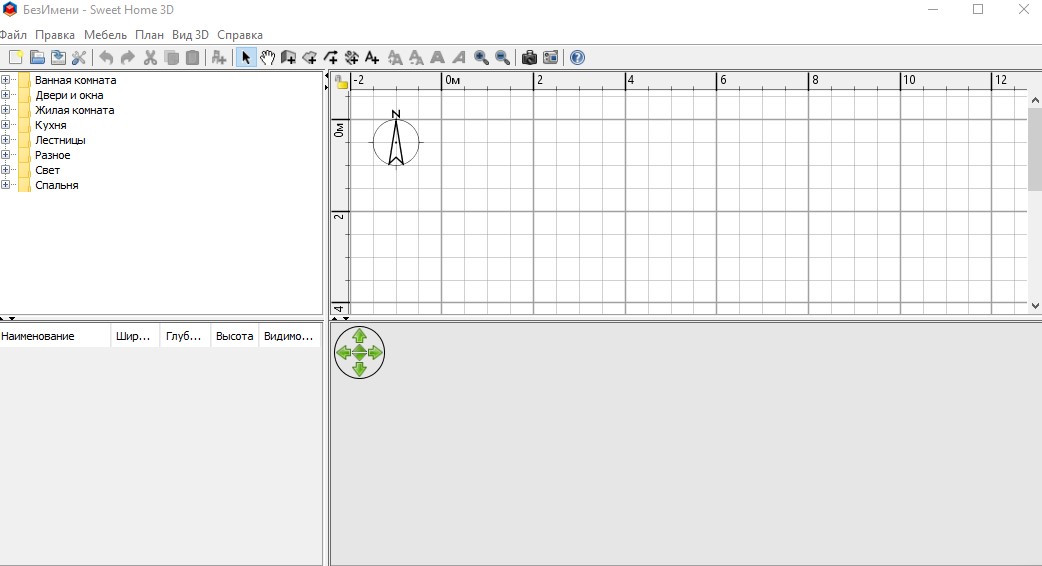Expand the Жилая комната category

[x=5, y=110]
